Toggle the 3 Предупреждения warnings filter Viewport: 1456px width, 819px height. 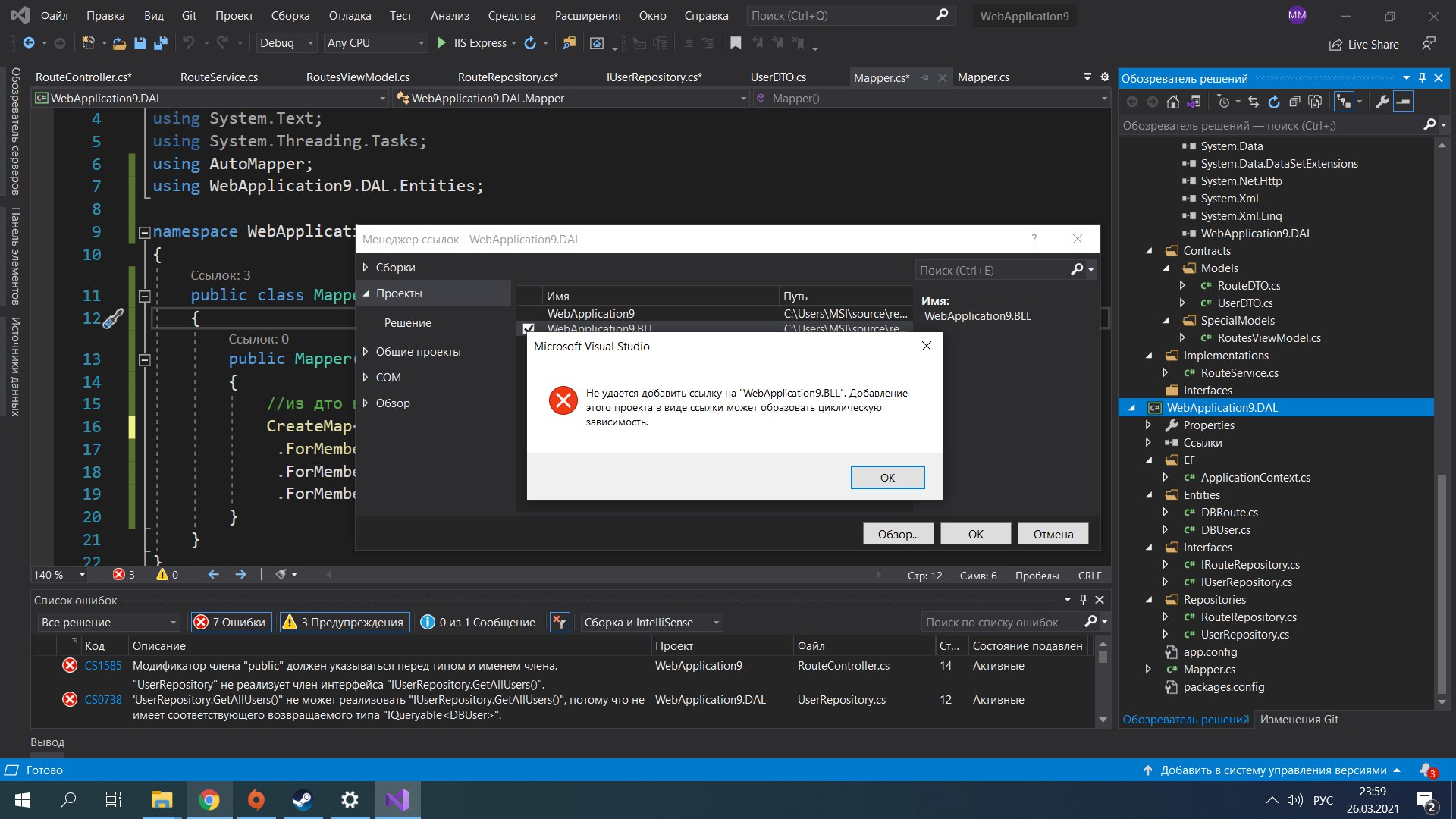[345, 622]
